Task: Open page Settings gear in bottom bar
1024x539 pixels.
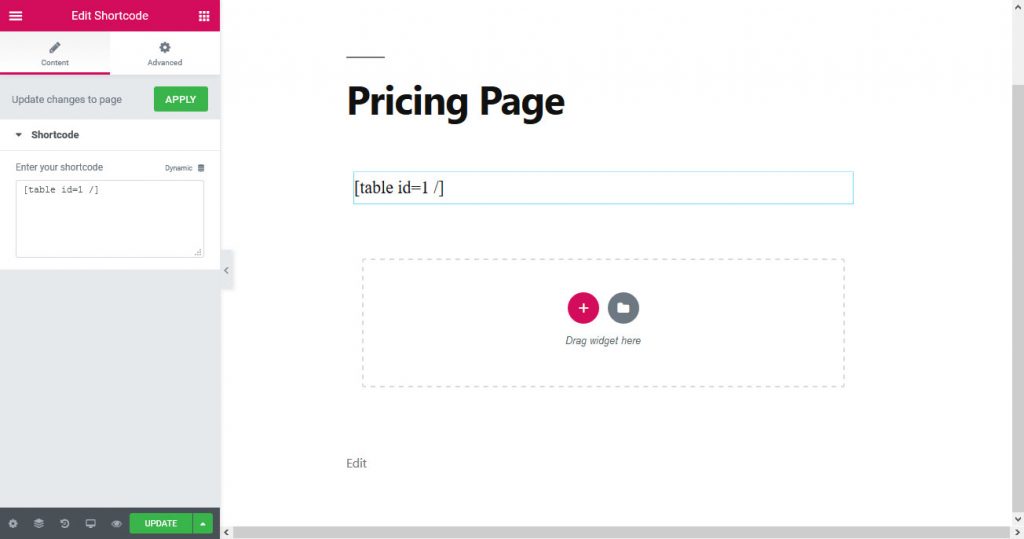Action: coord(13,523)
